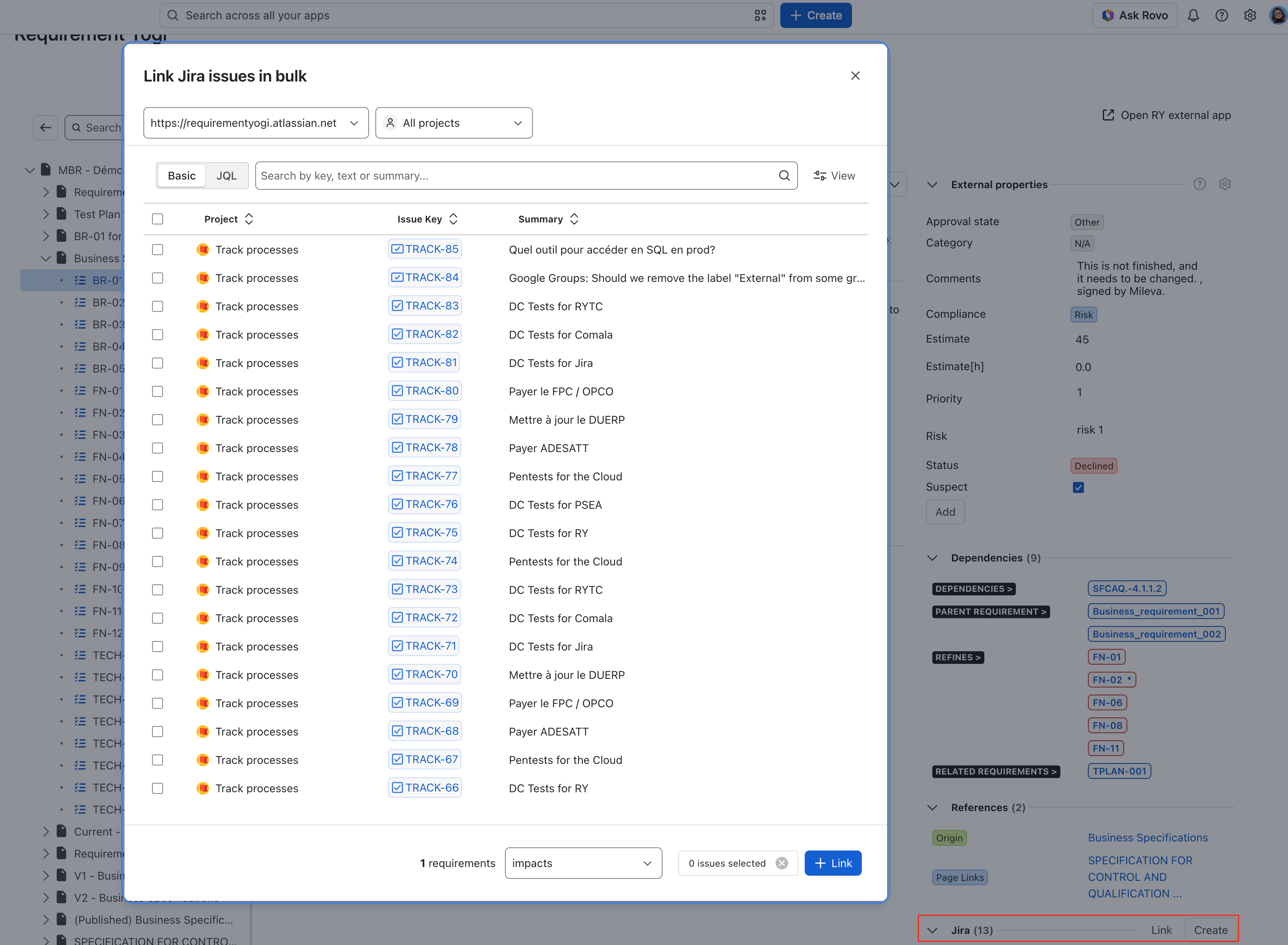Screen dimensions: 1288x945
Task: Open the All projects dropdown
Action: (x=454, y=123)
